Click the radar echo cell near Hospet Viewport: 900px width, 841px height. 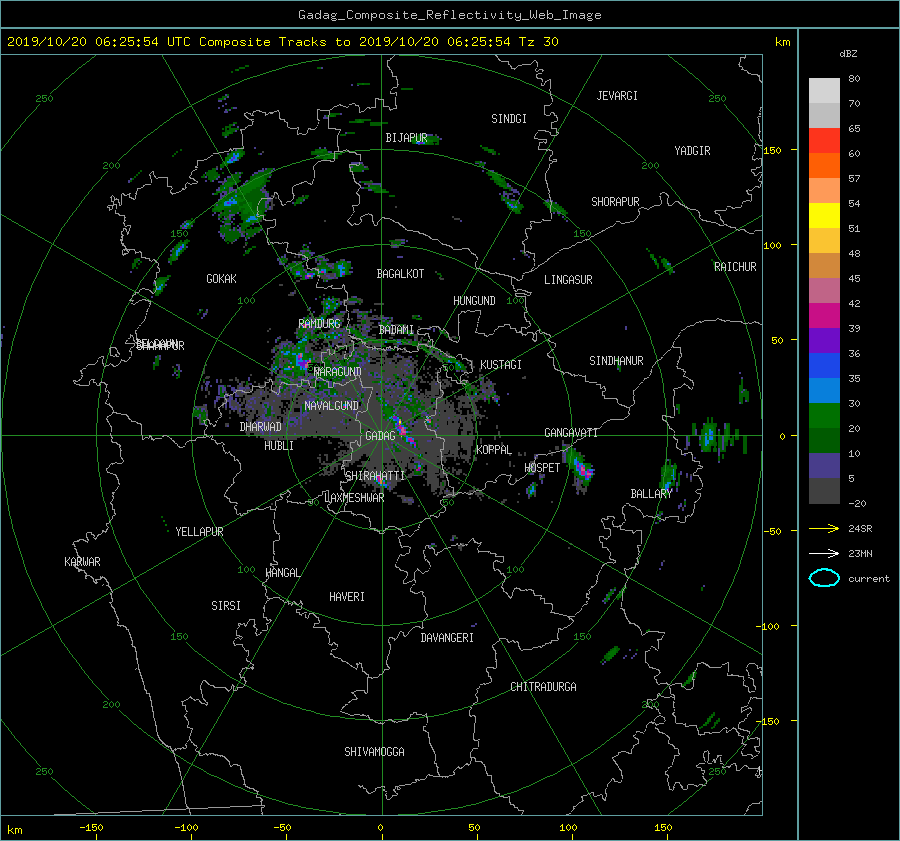click(x=581, y=468)
